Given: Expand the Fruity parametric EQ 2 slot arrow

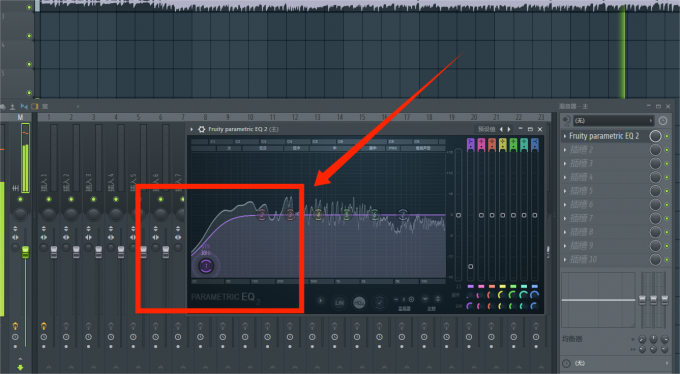Looking at the screenshot, I should pyautogui.click(x=565, y=136).
